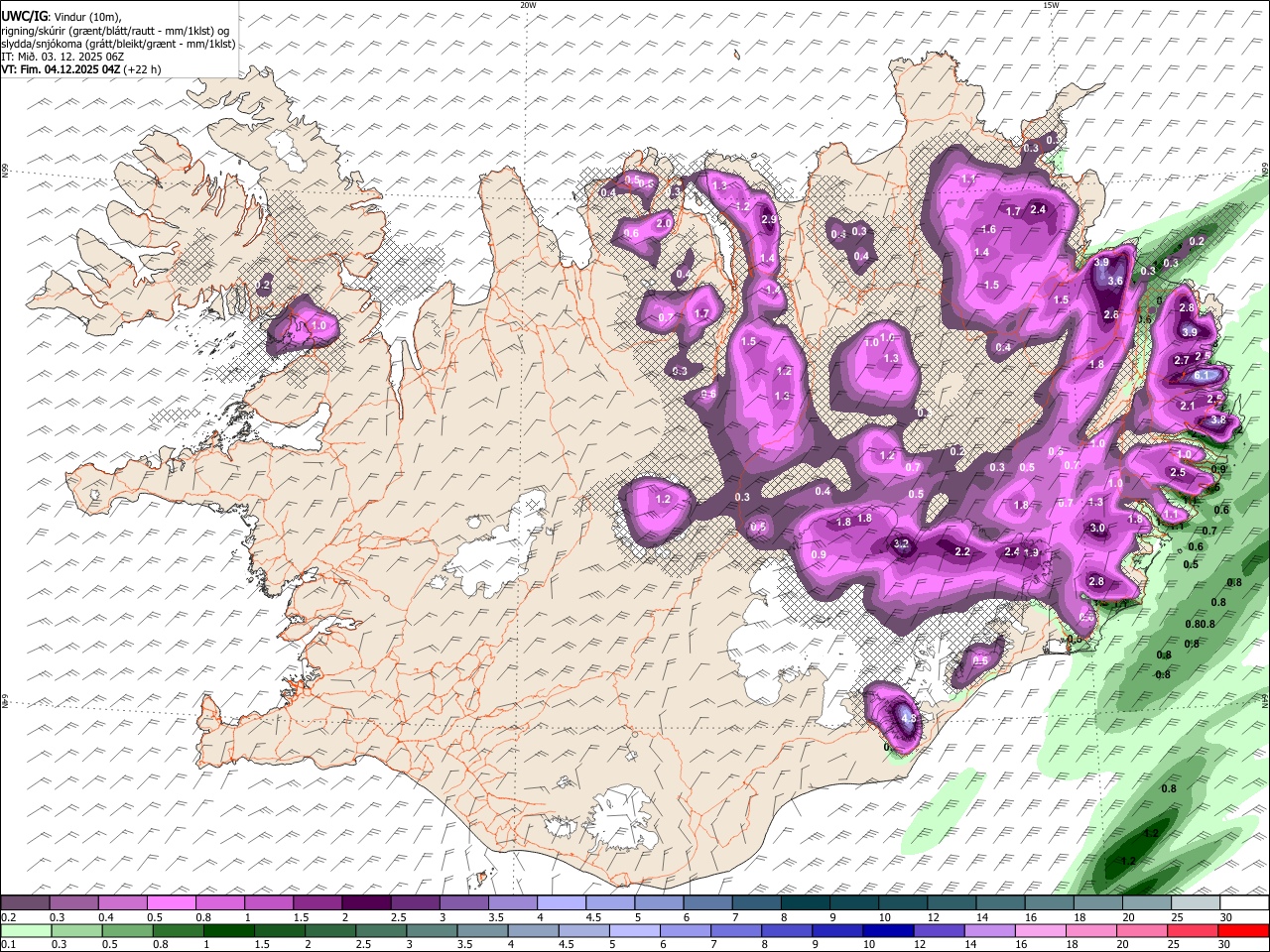Click the 3.0 snowfall value on the map
The image size is (1270, 952).
click(1097, 529)
